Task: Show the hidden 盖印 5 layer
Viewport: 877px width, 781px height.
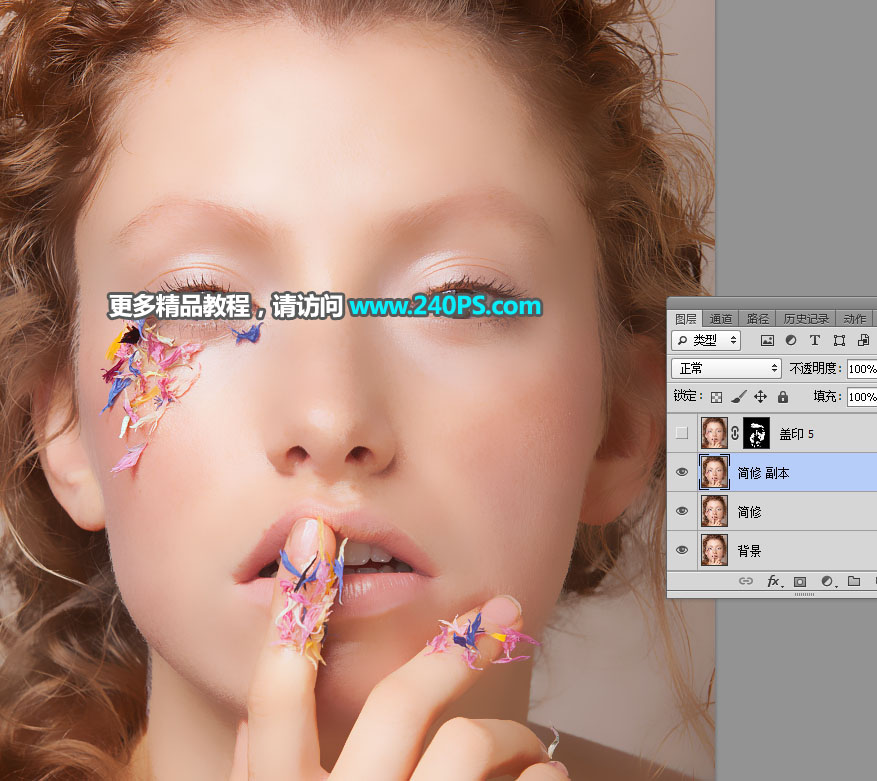Action: (682, 432)
